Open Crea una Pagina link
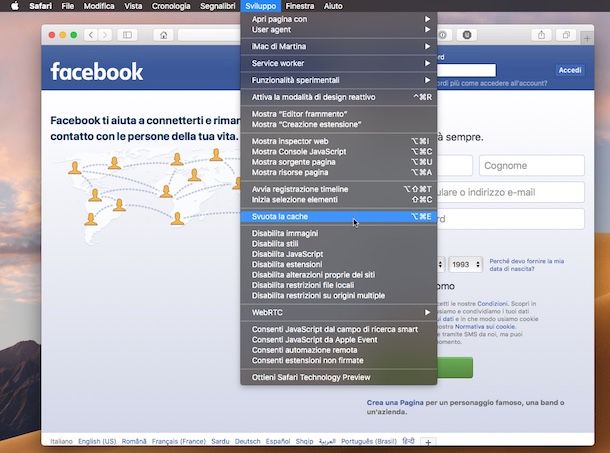The image size is (610, 453). click(395, 403)
